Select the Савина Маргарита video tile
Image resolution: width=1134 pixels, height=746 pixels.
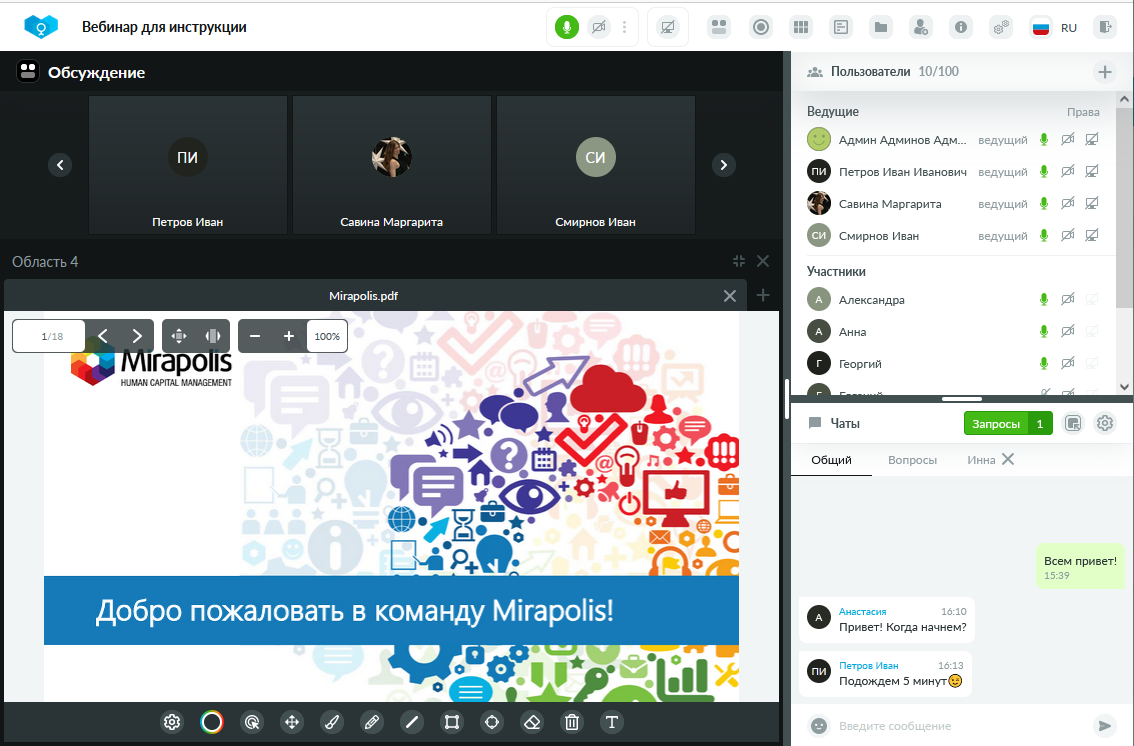392,165
